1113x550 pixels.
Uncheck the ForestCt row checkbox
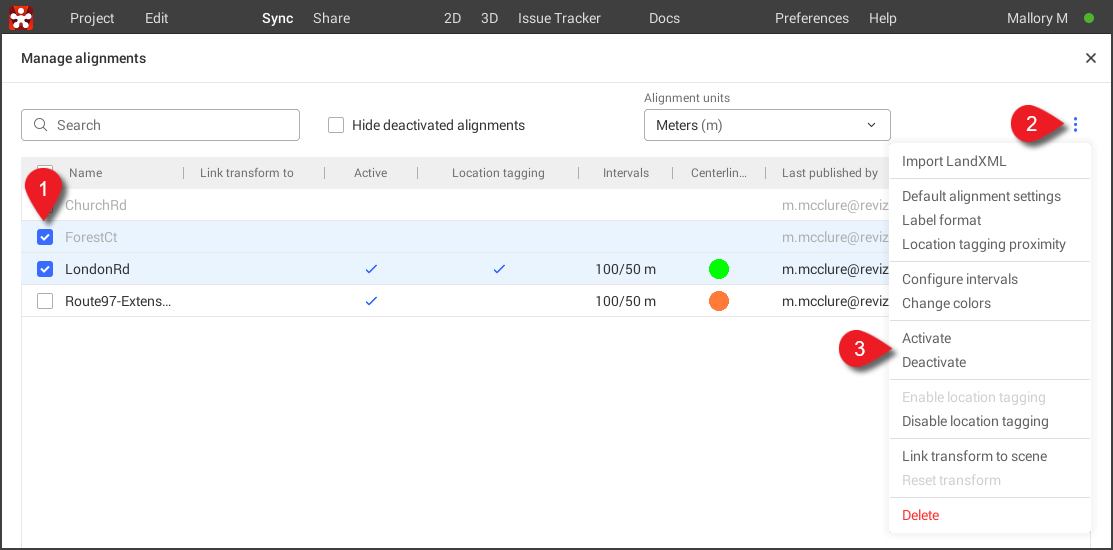pos(45,237)
